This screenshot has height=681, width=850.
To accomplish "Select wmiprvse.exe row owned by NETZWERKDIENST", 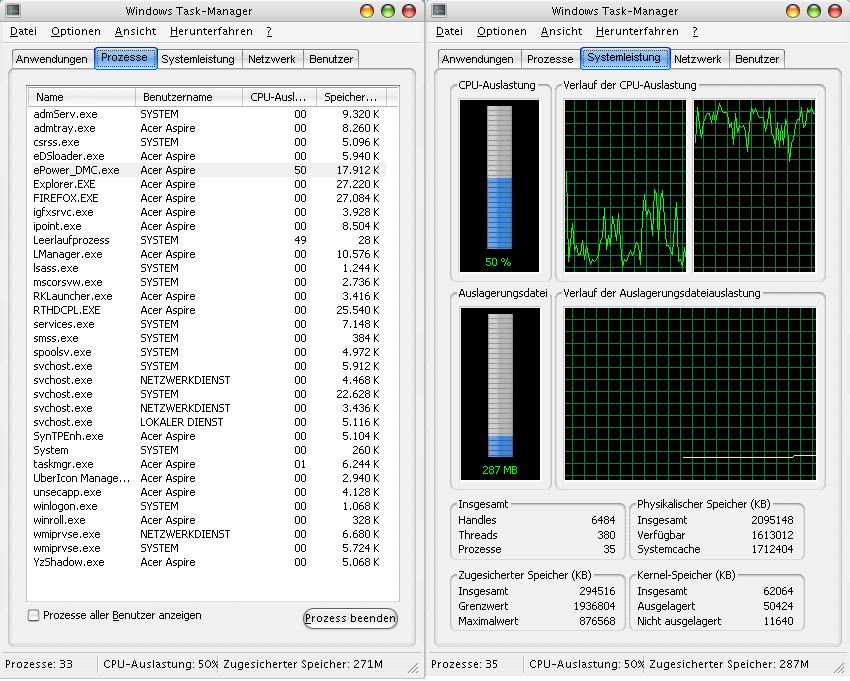I will [x=208, y=534].
